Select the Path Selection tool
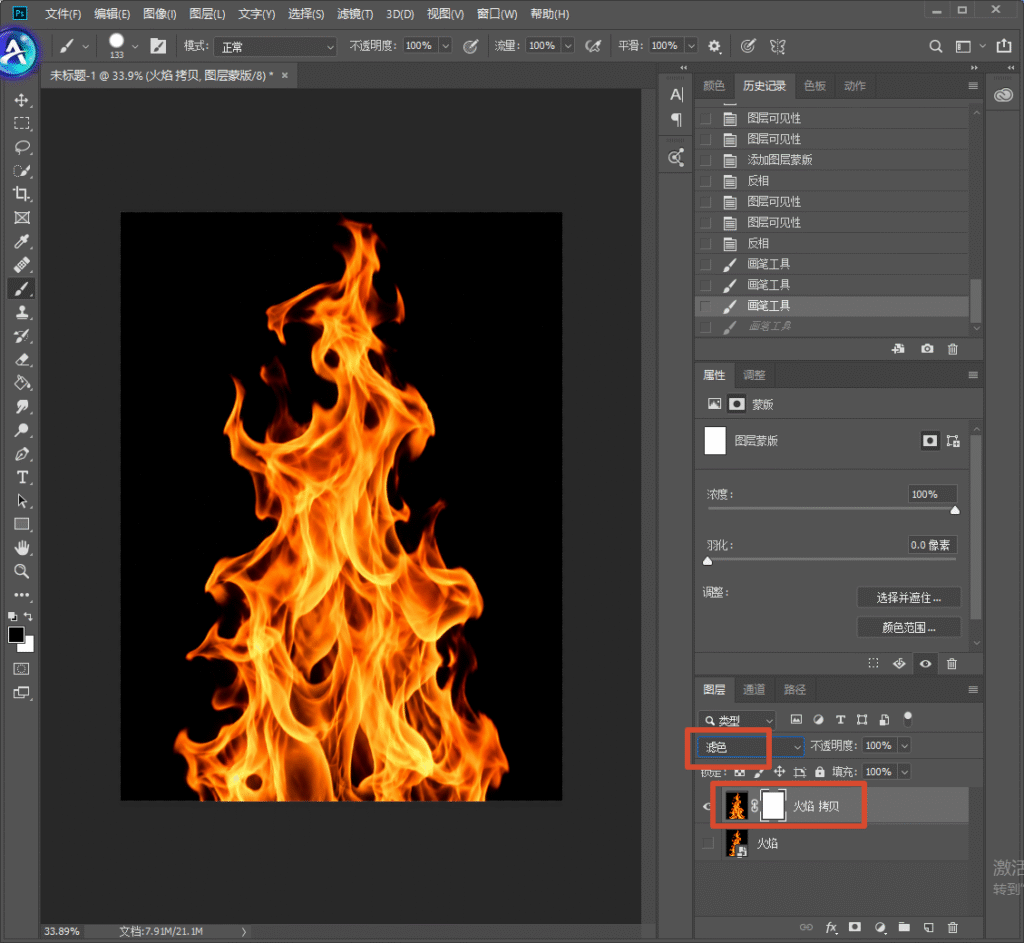1024x943 pixels. (22, 501)
